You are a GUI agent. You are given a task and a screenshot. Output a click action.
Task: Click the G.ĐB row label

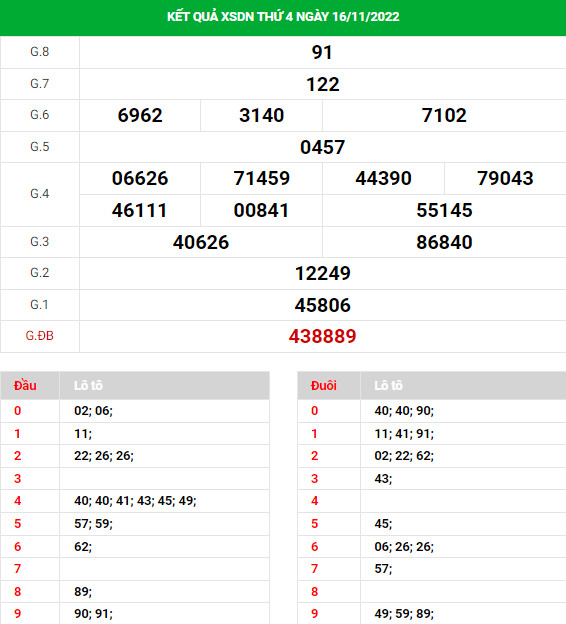click(39, 336)
